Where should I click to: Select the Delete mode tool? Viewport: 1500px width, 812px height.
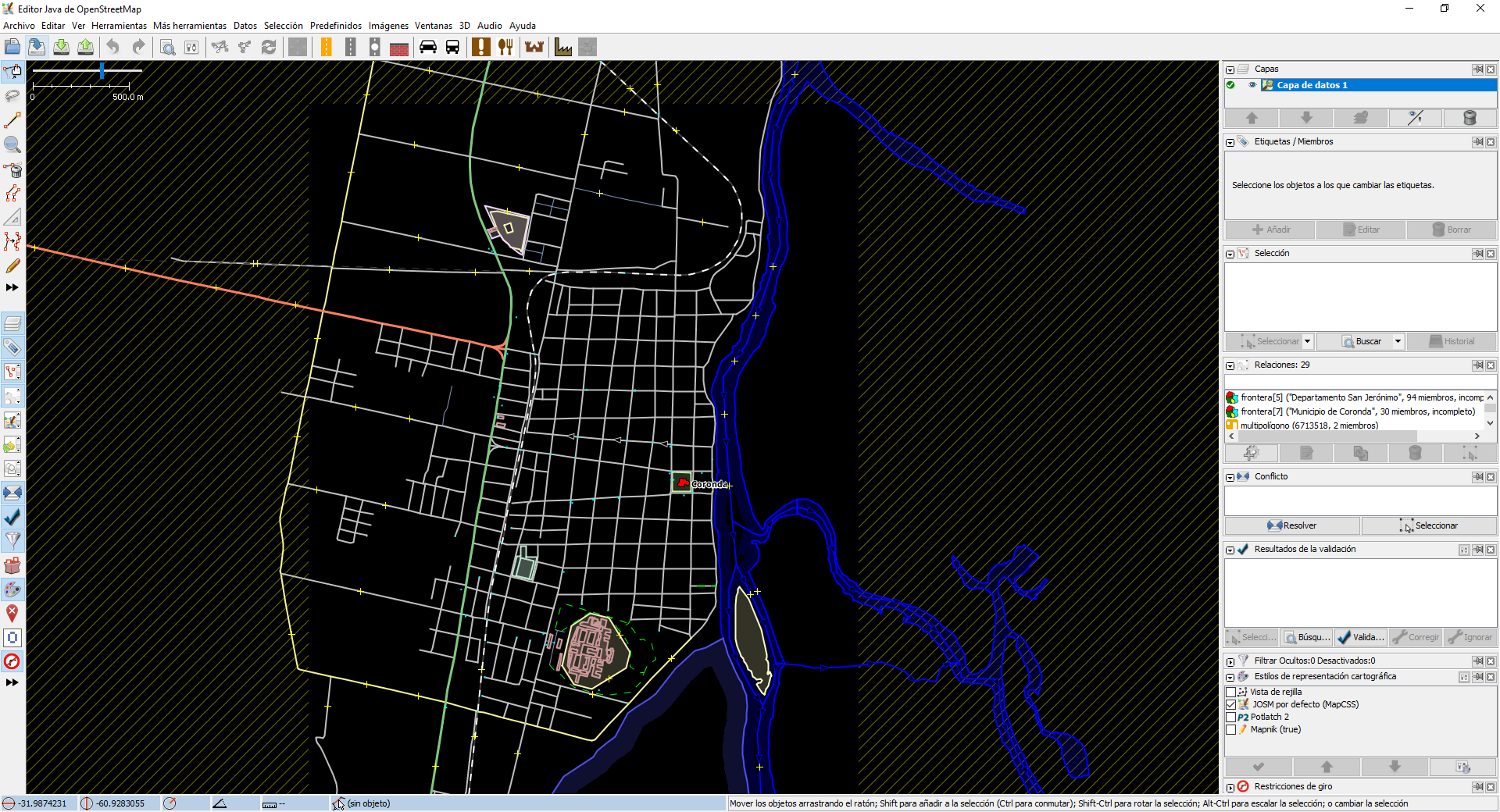point(12,169)
